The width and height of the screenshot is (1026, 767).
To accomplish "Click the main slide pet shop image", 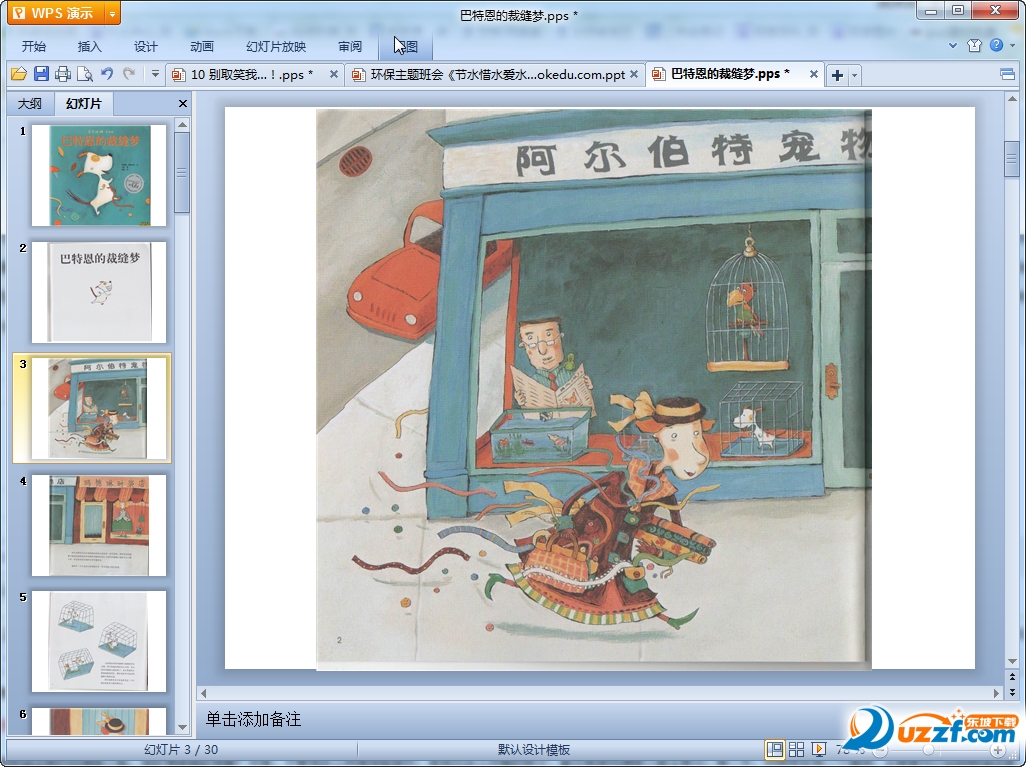I will click(593, 389).
